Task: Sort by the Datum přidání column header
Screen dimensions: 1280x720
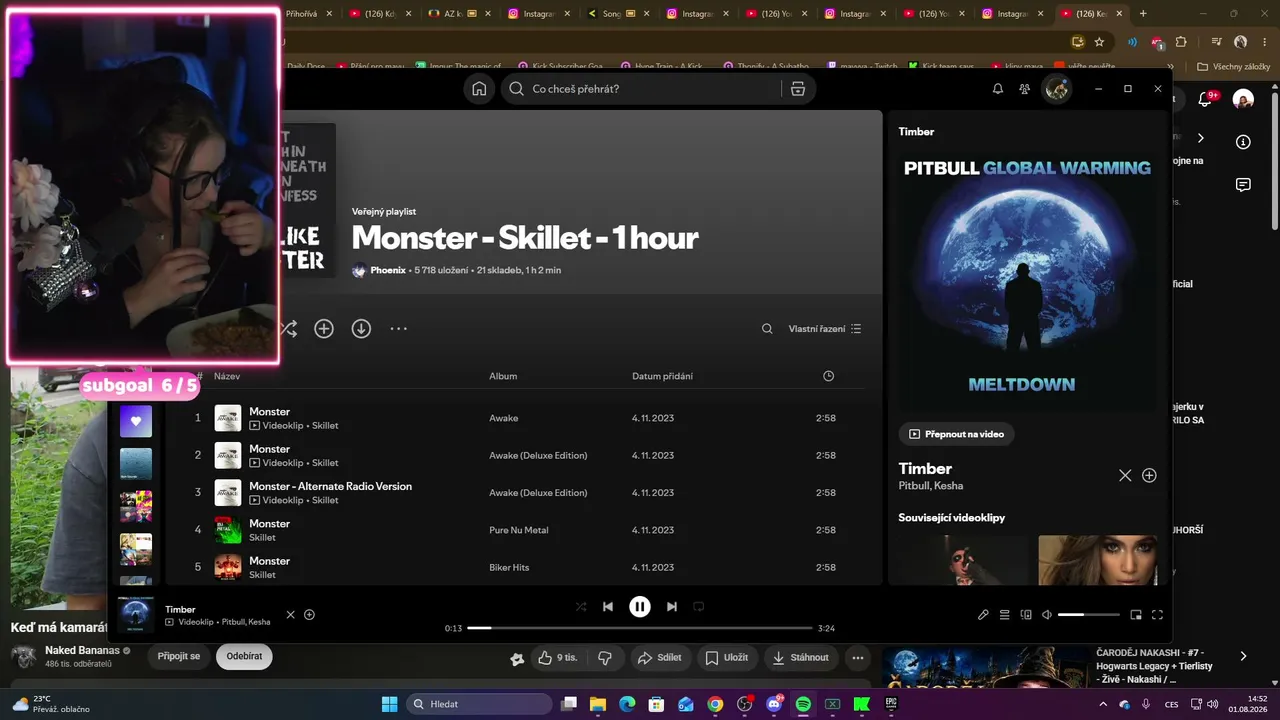Action: coord(662,376)
